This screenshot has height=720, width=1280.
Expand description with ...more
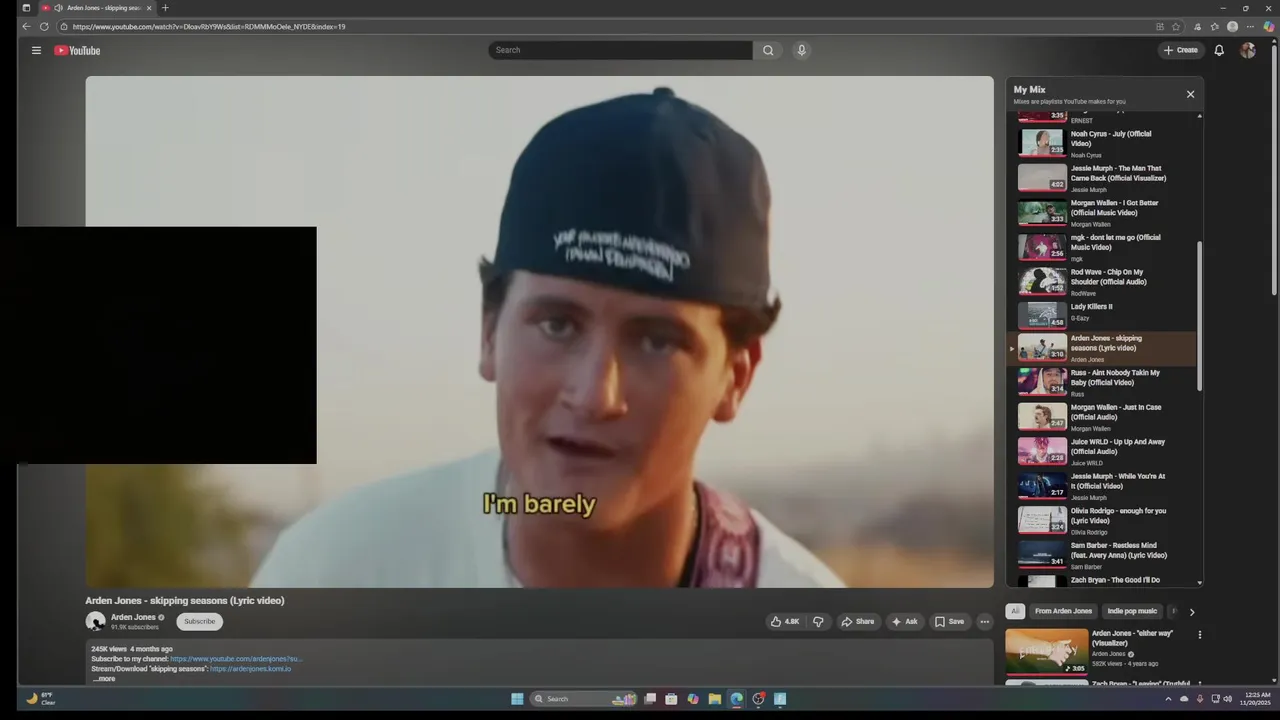tap(104, 679)
